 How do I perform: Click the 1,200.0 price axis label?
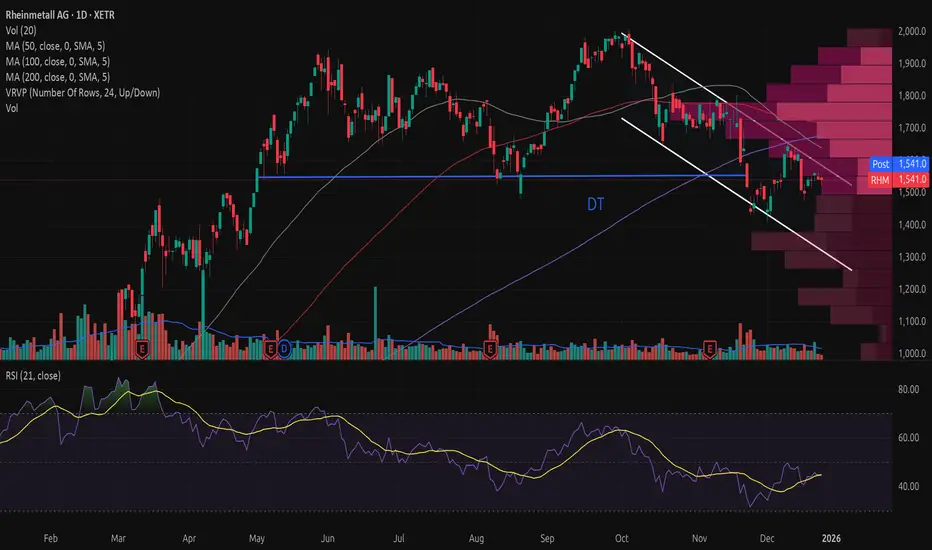coord(912,289)
